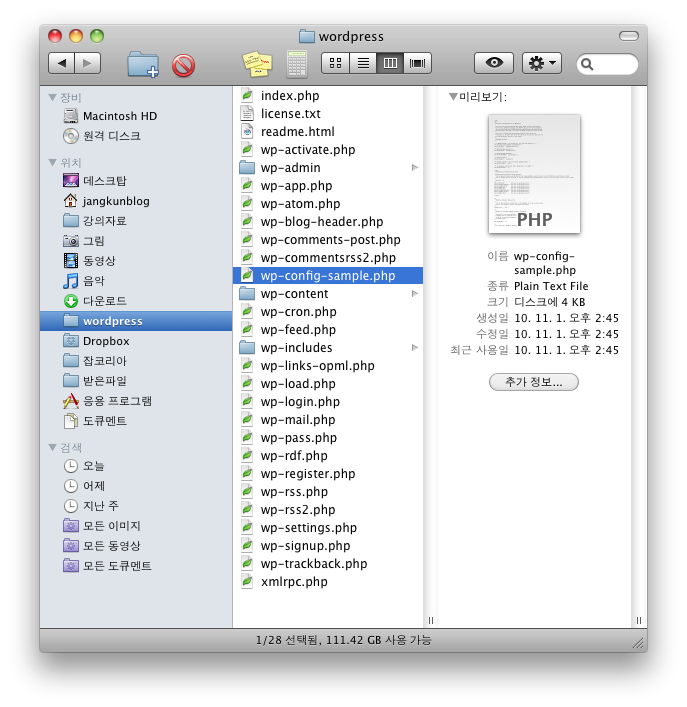Select wp-cron.php file

(x=328, y=312)
